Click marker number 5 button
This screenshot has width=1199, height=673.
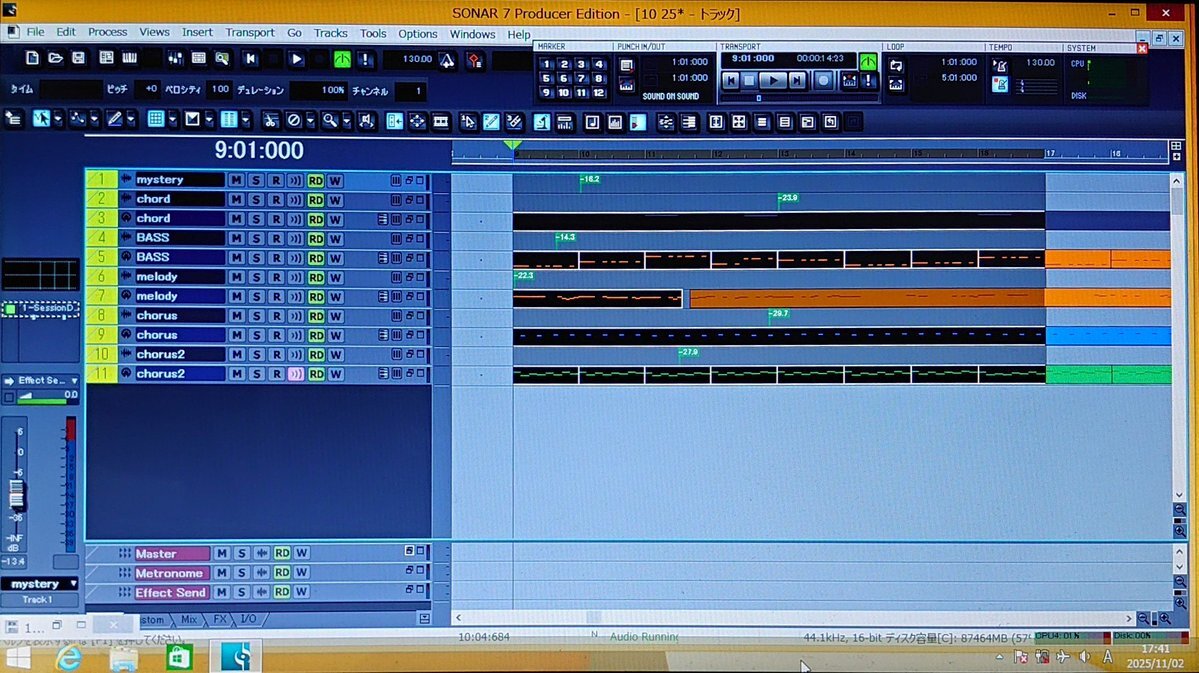pos(546,78)
